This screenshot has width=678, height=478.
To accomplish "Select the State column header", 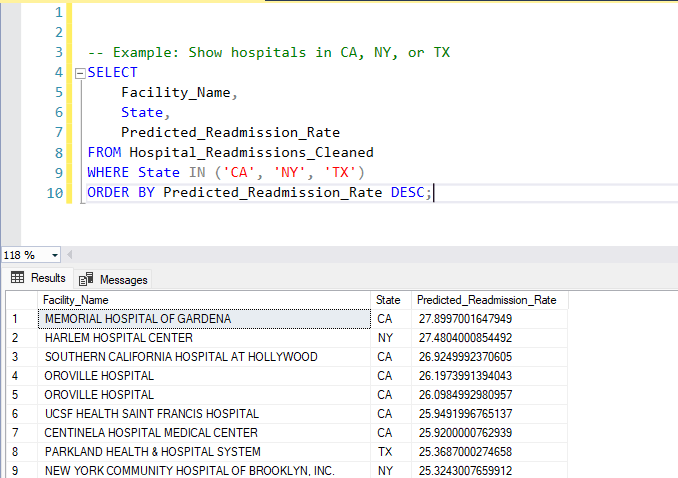I will pyautogui.click(x=390, y=300).
